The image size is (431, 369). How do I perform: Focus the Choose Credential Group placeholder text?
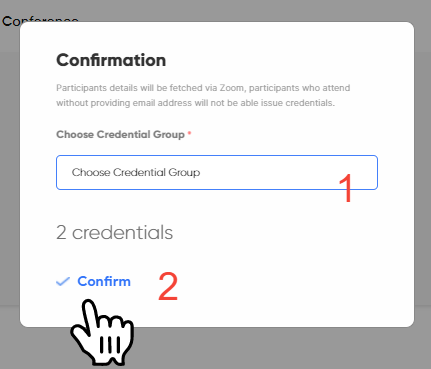(x=136, y=172)
